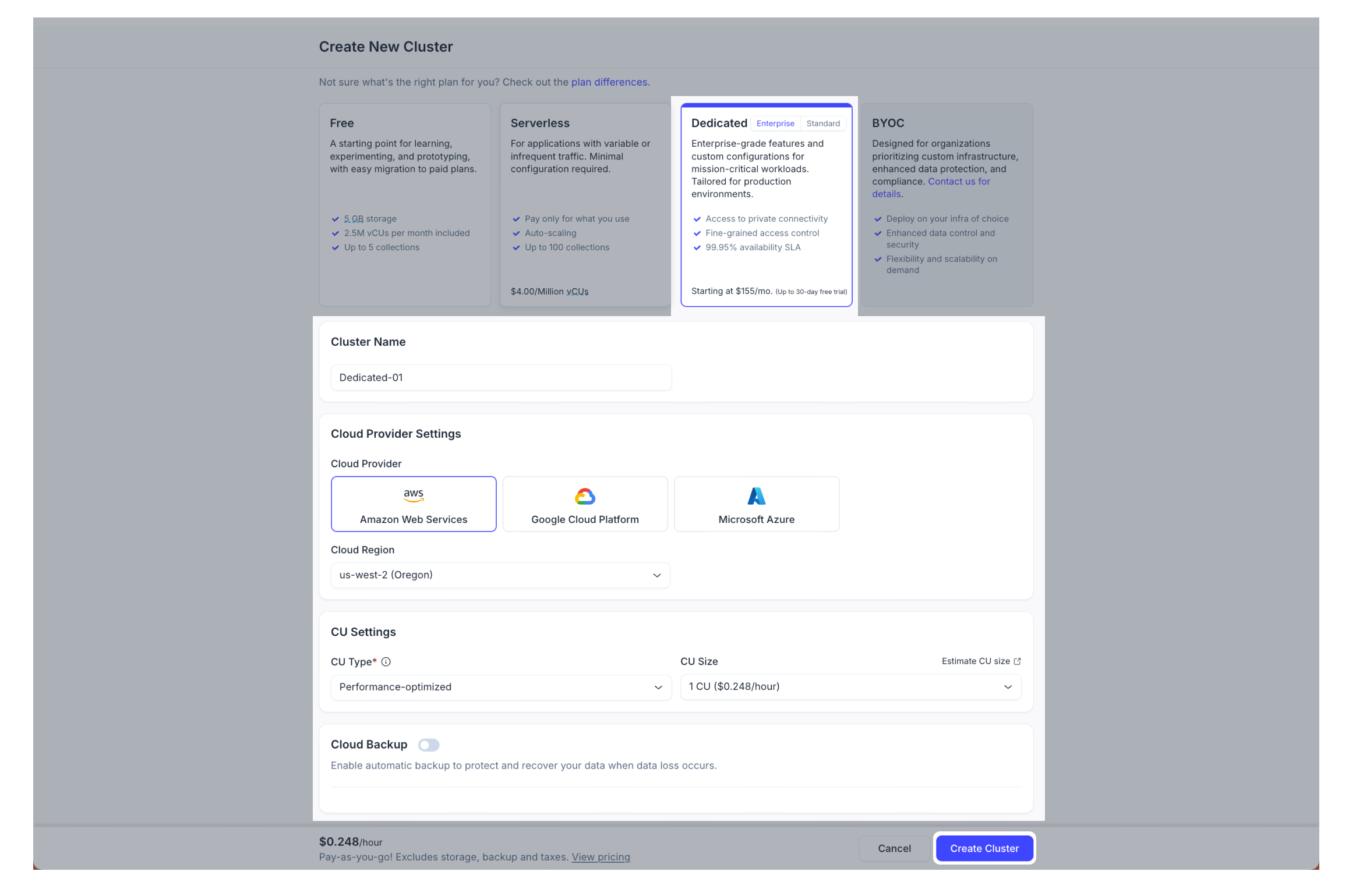Click the $0.248/hour total price

351,842
